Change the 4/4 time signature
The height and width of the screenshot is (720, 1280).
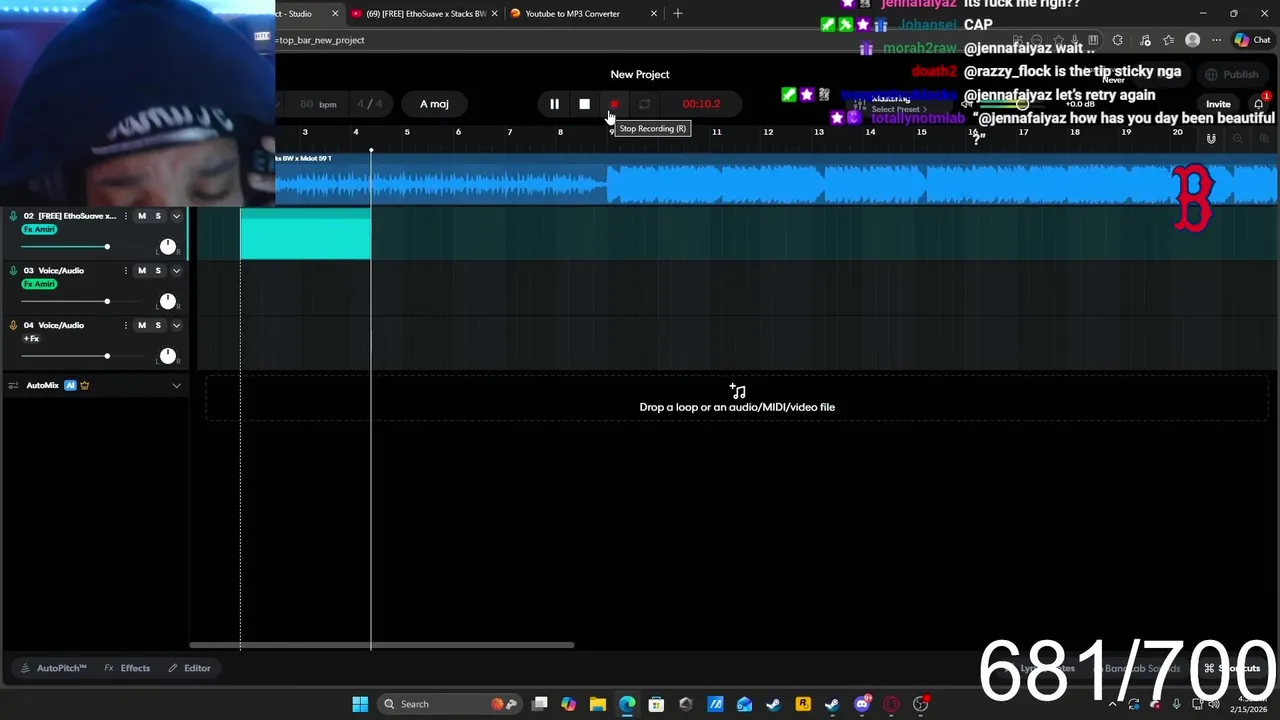click(370, 104)
